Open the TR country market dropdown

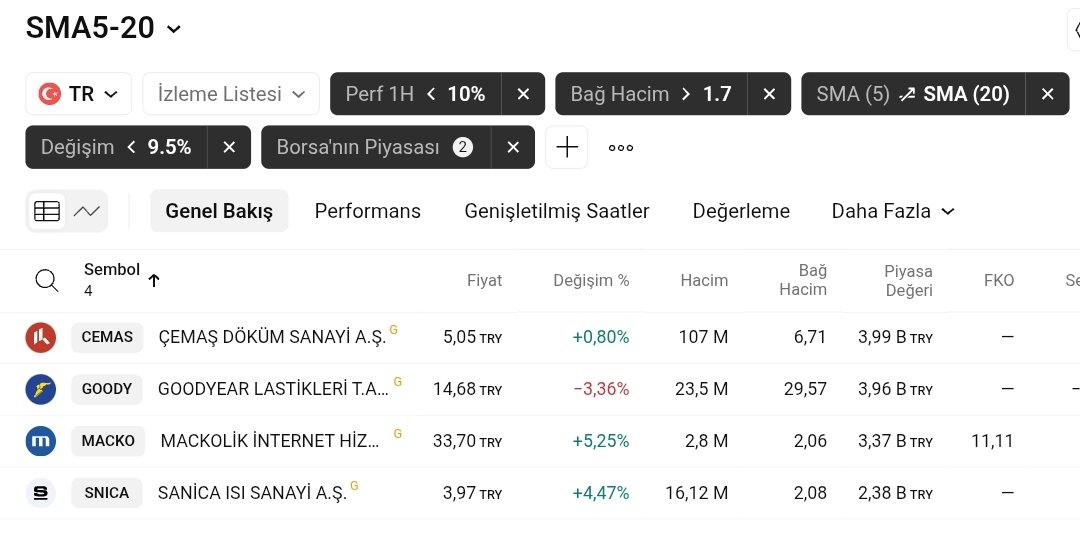tap(78, 94)
